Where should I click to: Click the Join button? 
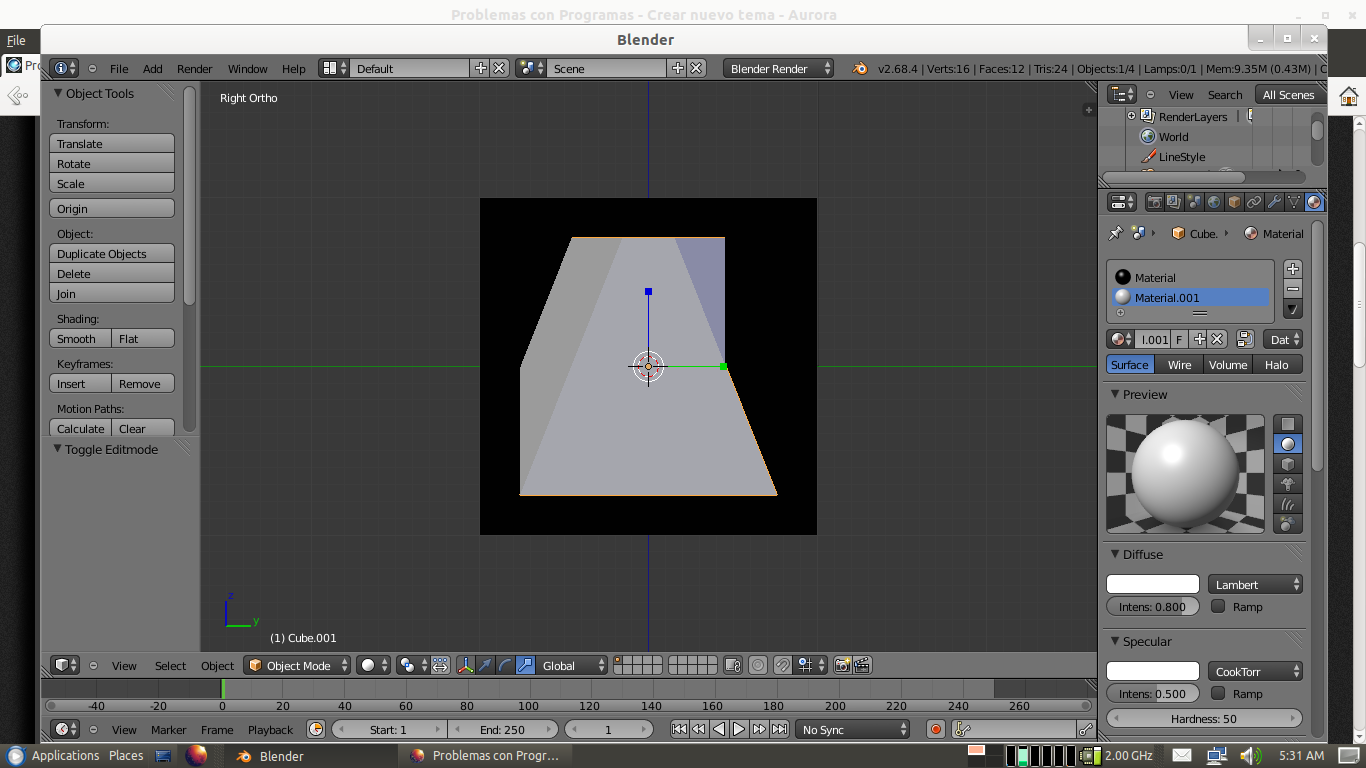click(112, 294)
